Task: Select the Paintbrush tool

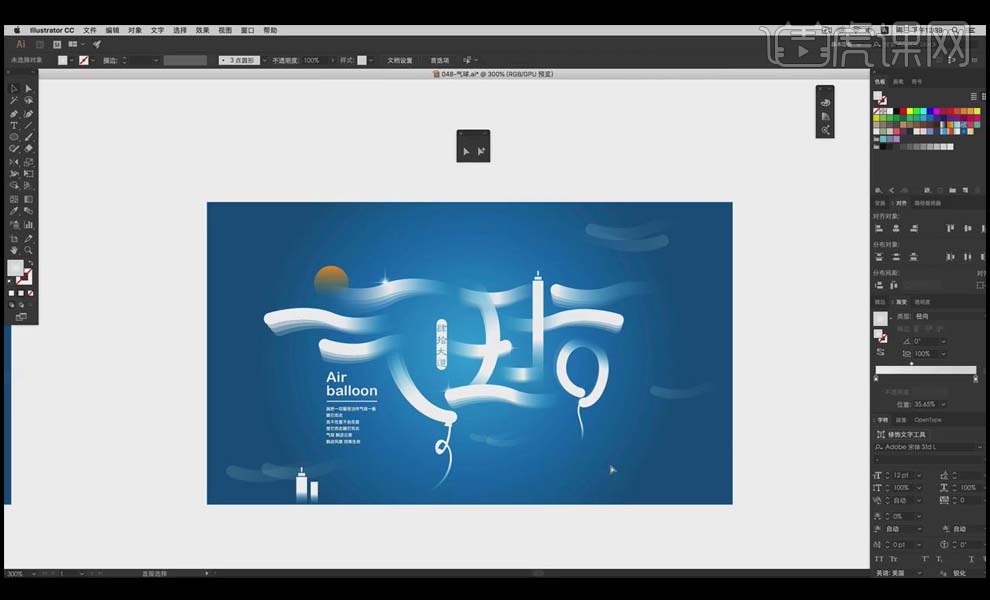Action: click(28, 137)
